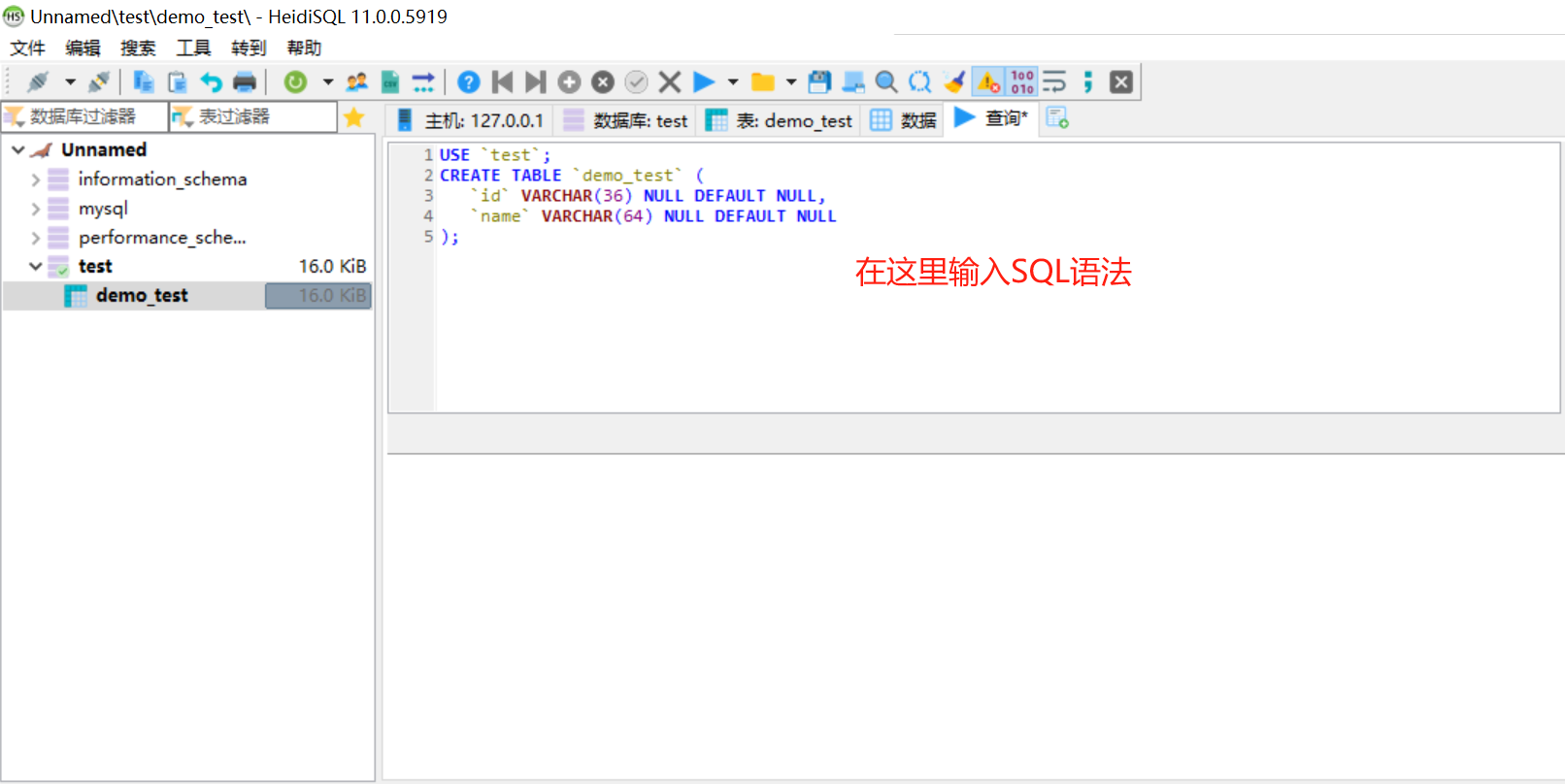1565x784 pixels.
Task: Toggle word wrap lines icon
Action: point(1054,82)
